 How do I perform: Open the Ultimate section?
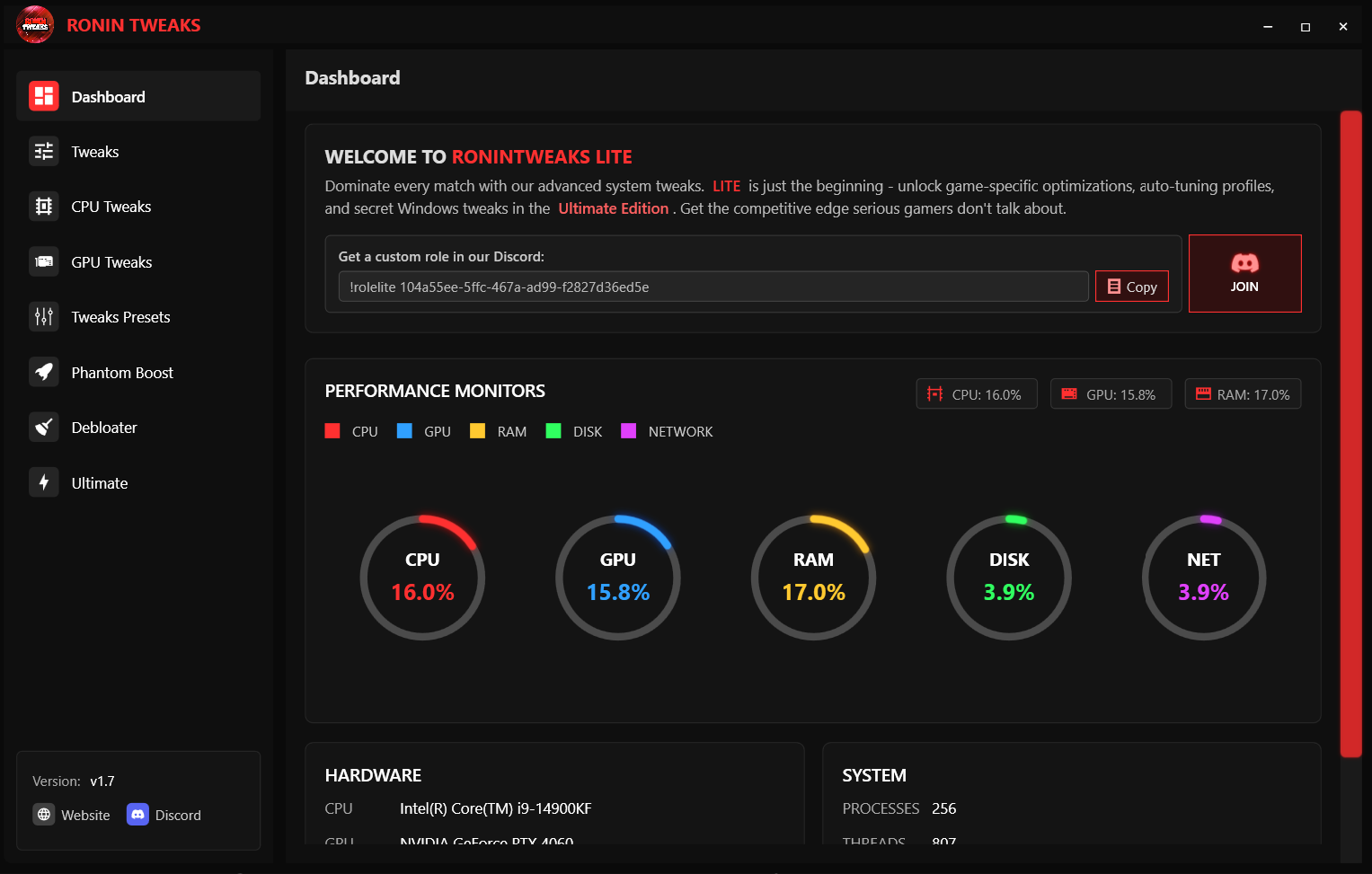click(138, 483)
